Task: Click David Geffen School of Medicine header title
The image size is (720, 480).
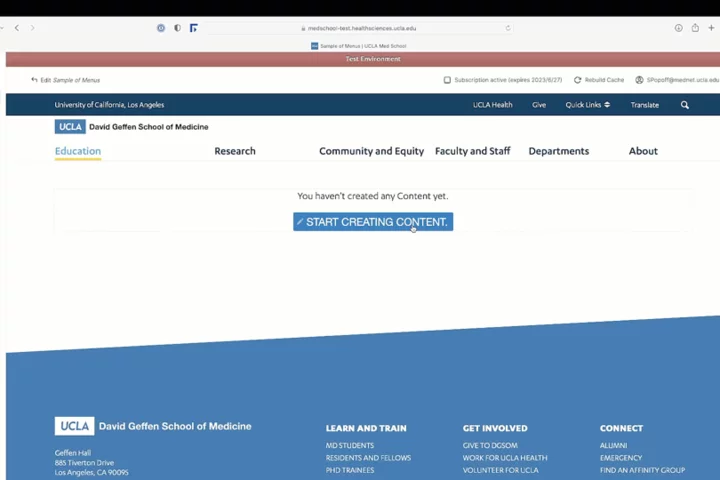Action: 149,127
